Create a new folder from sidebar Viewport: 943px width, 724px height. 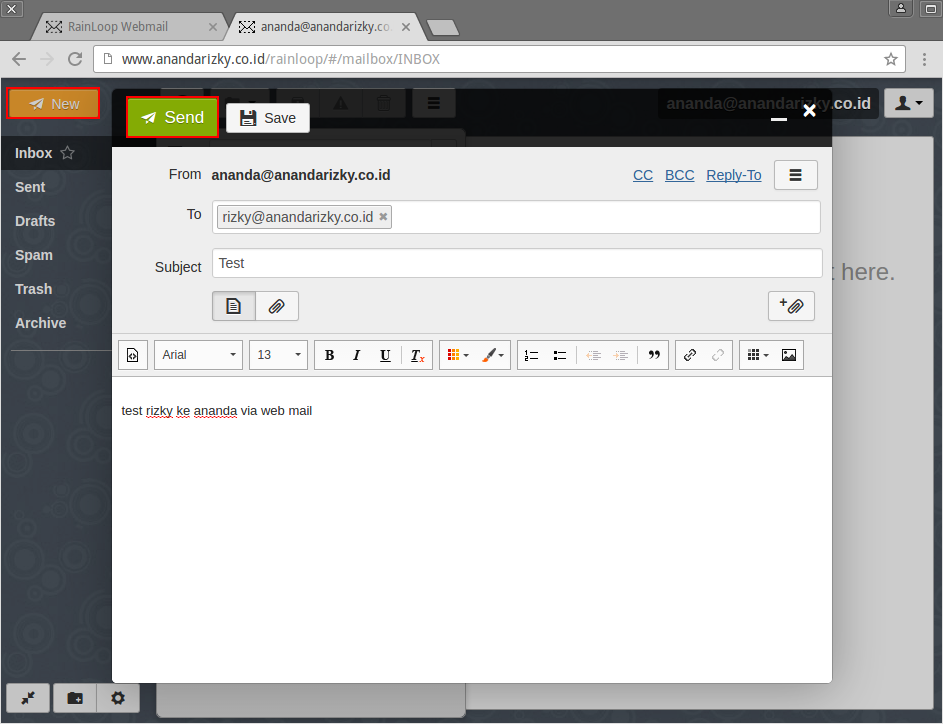75,698
